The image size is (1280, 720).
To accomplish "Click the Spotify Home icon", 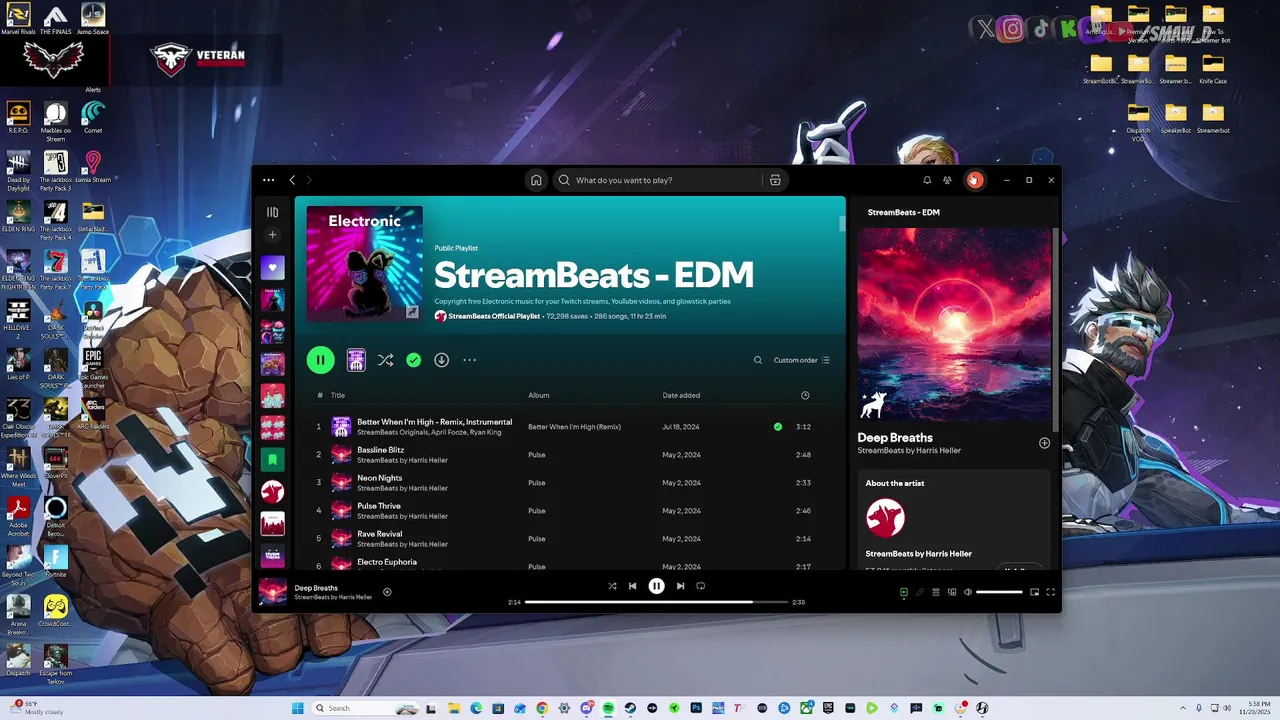I will [x=536, y=180].
